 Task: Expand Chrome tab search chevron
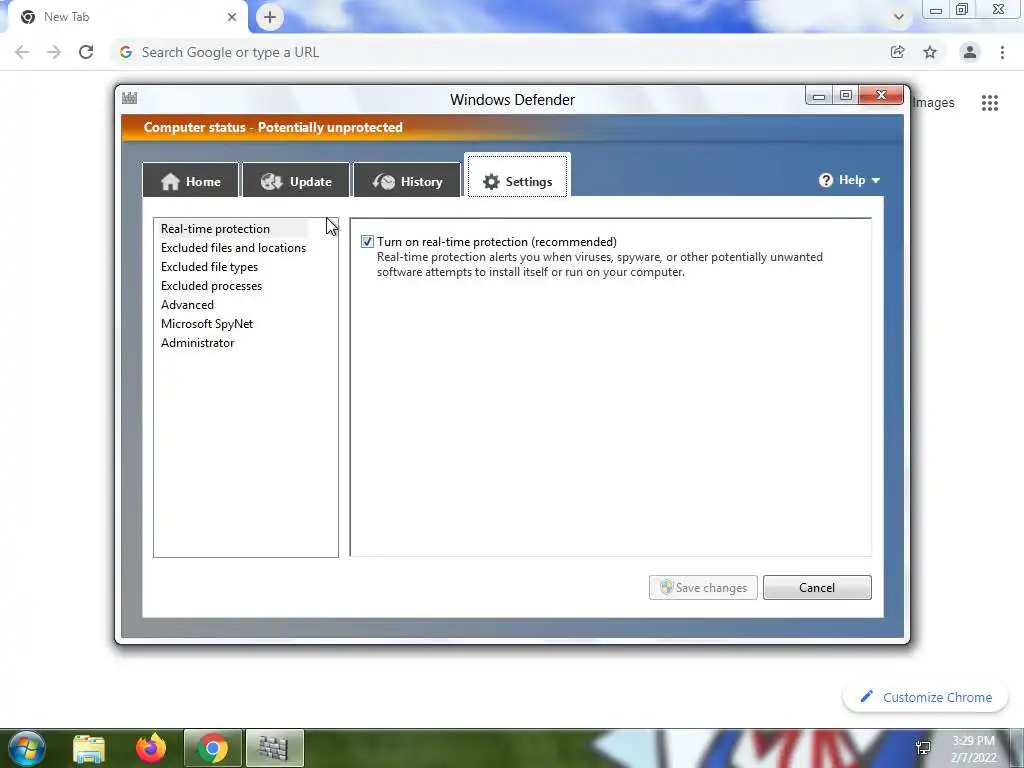[899, 17]
